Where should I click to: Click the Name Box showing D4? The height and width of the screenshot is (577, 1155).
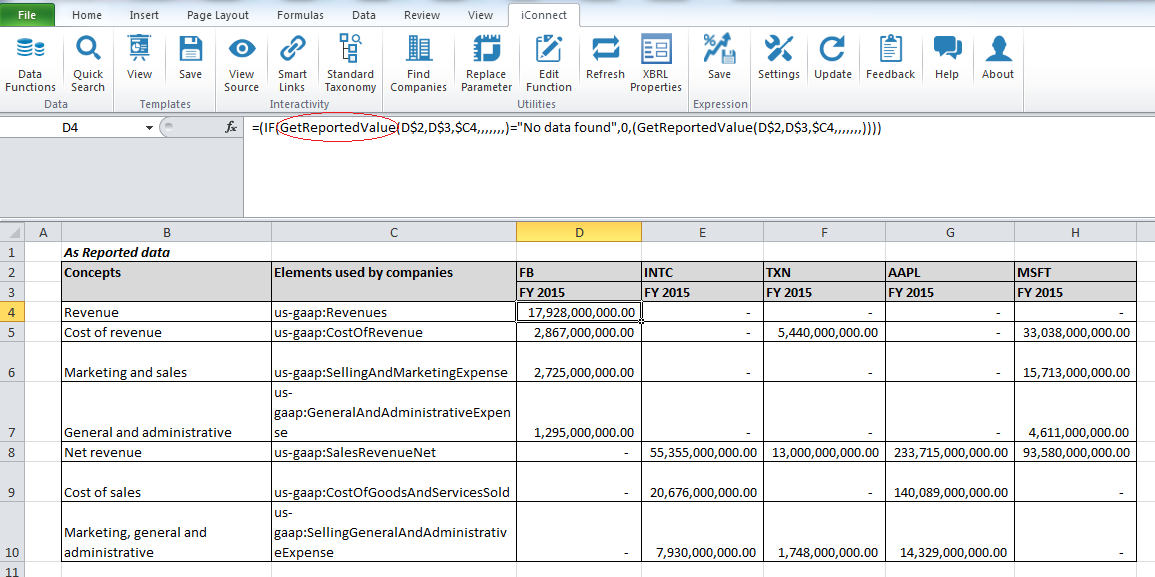(71, 127)
